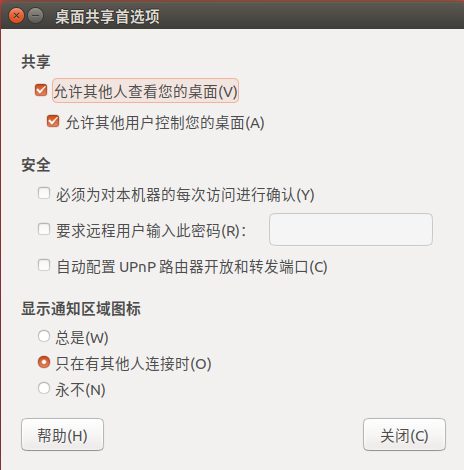Click the 桌面共享首选项 window title
The width and height of the screenshot is (464, 470).
click(107, 16)
